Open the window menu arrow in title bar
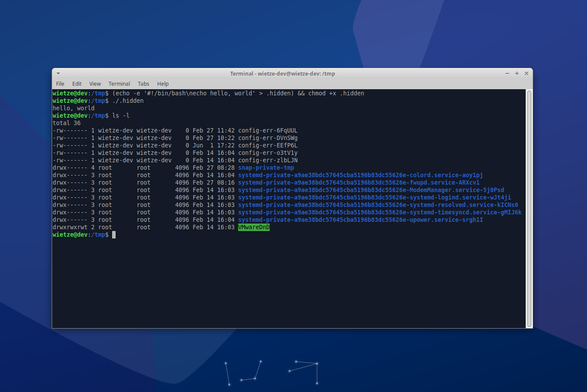This screenshot has width=587, height=392. point(58,73)
